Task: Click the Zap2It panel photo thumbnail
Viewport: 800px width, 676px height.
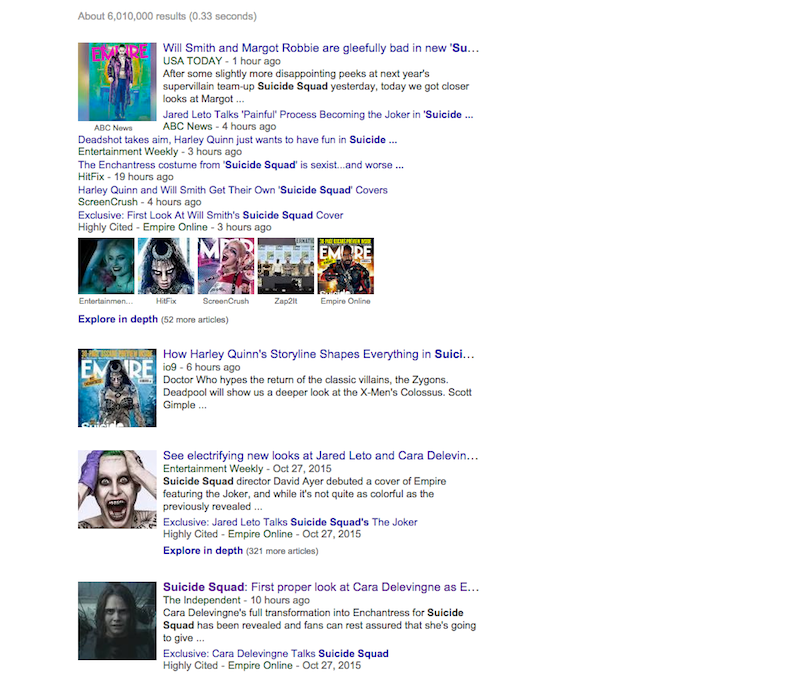Action: (286, 266)
